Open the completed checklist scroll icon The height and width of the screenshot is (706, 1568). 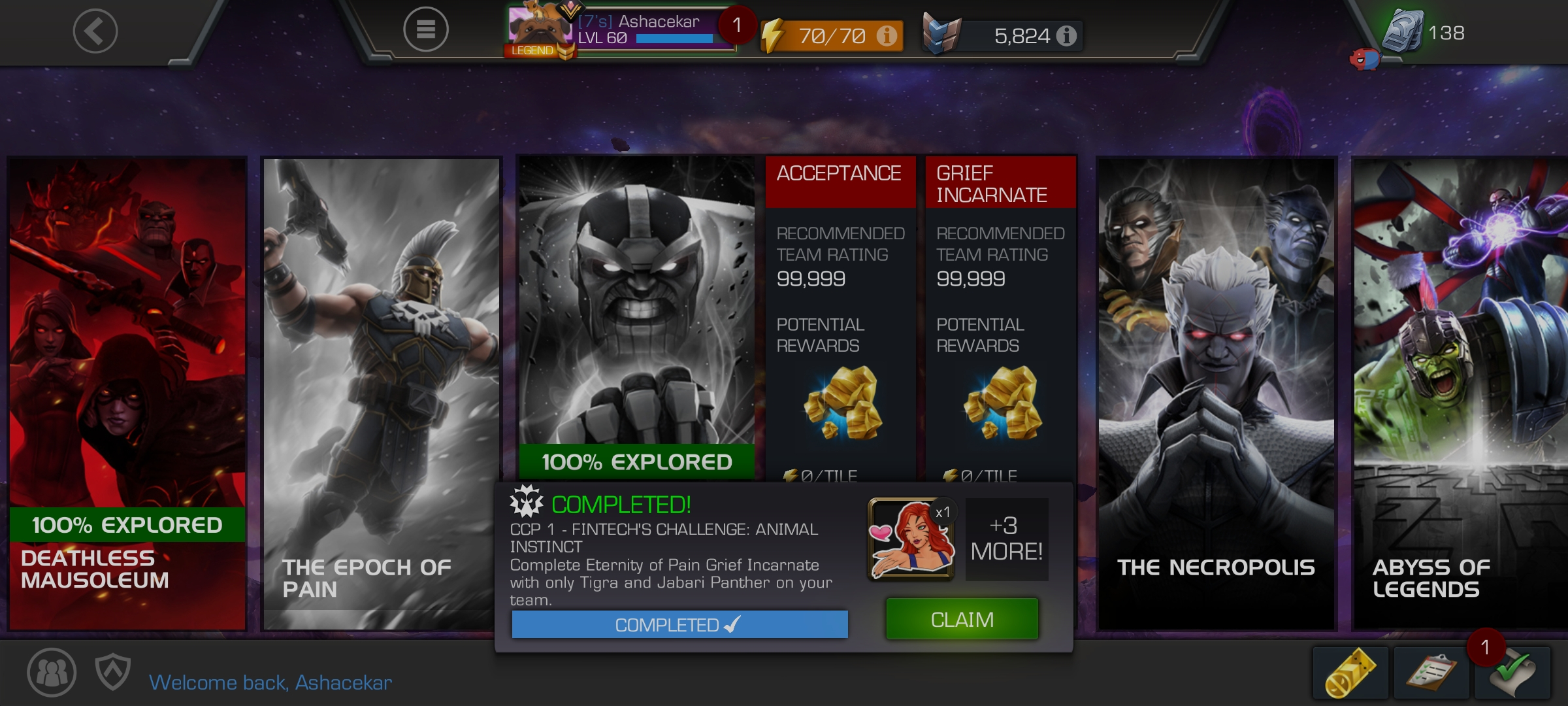[1512, 673]
